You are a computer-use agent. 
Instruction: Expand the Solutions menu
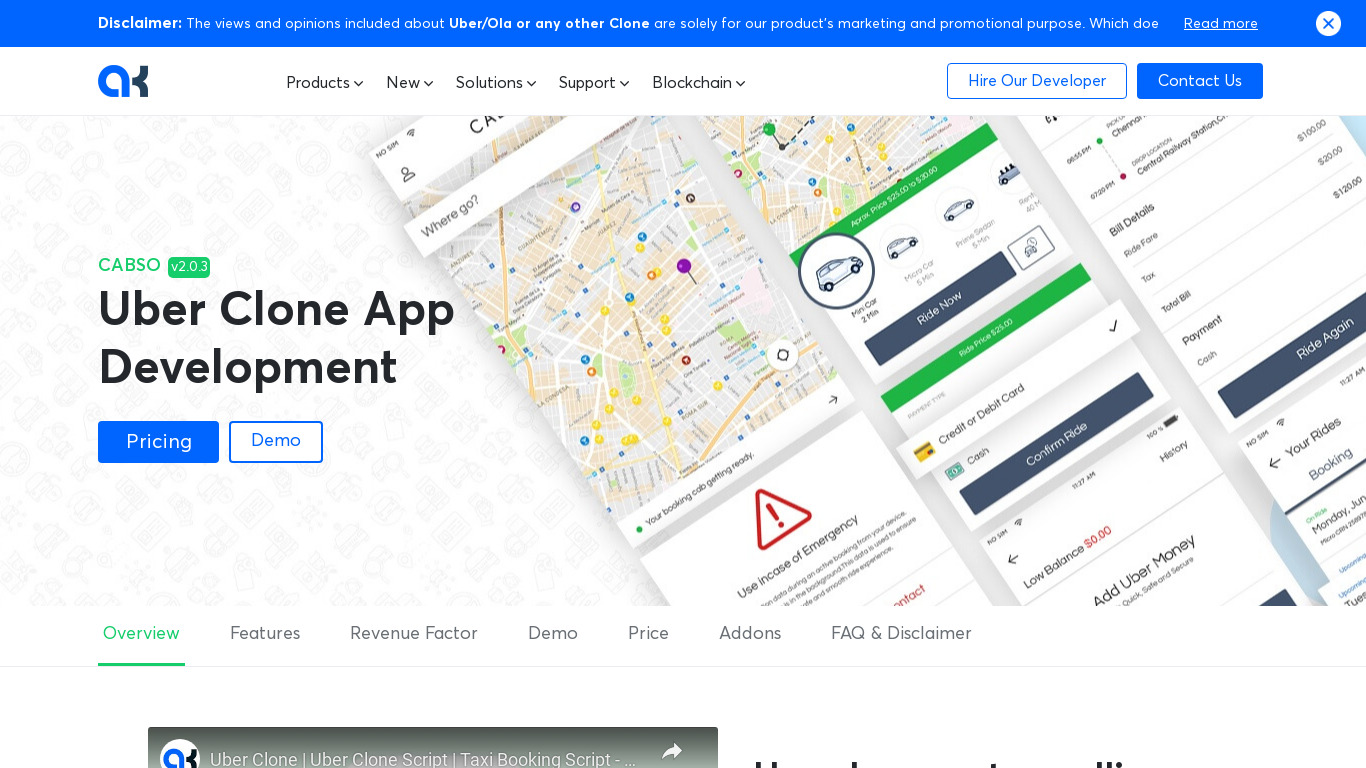pos(496,83)
